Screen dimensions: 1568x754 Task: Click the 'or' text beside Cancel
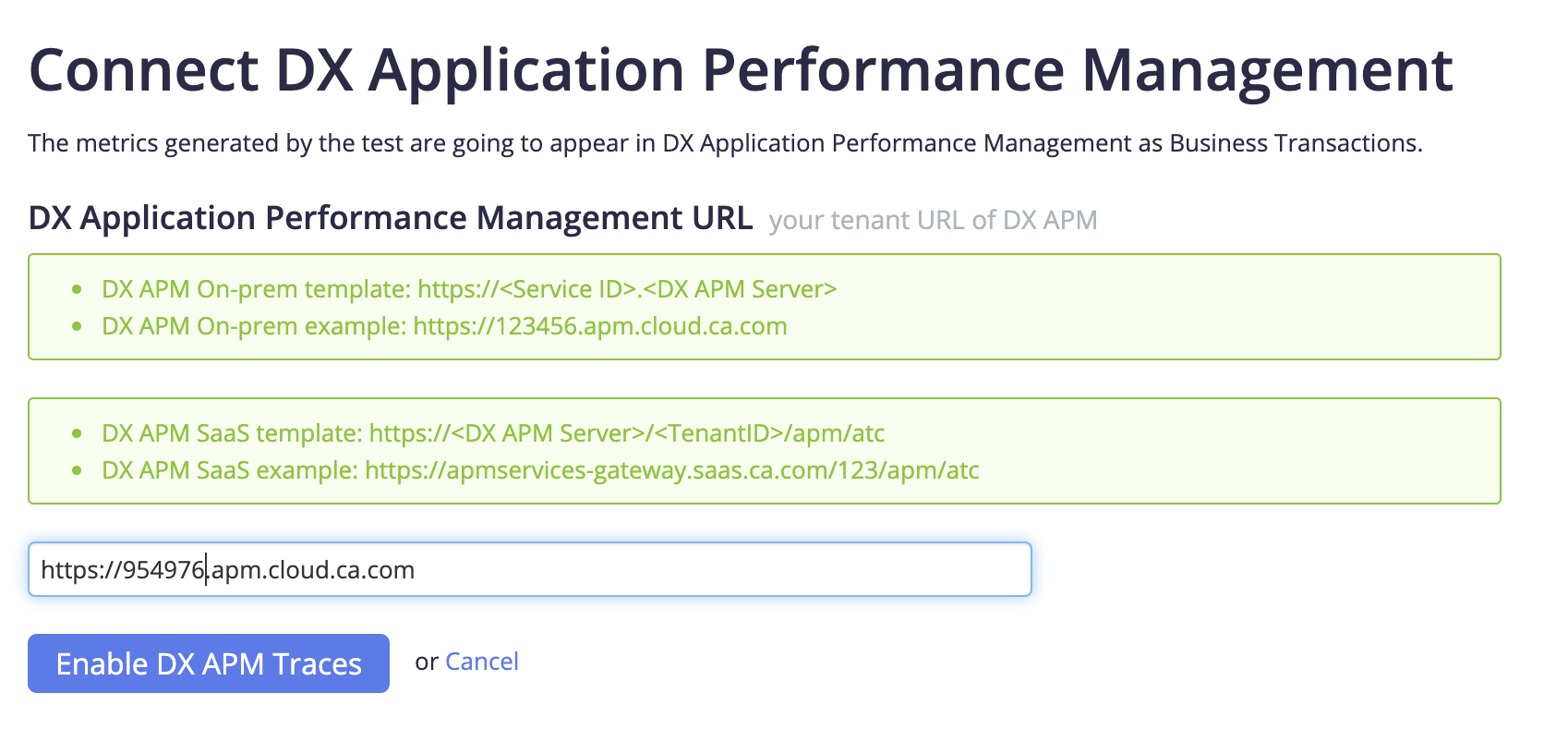pos(427,663)
